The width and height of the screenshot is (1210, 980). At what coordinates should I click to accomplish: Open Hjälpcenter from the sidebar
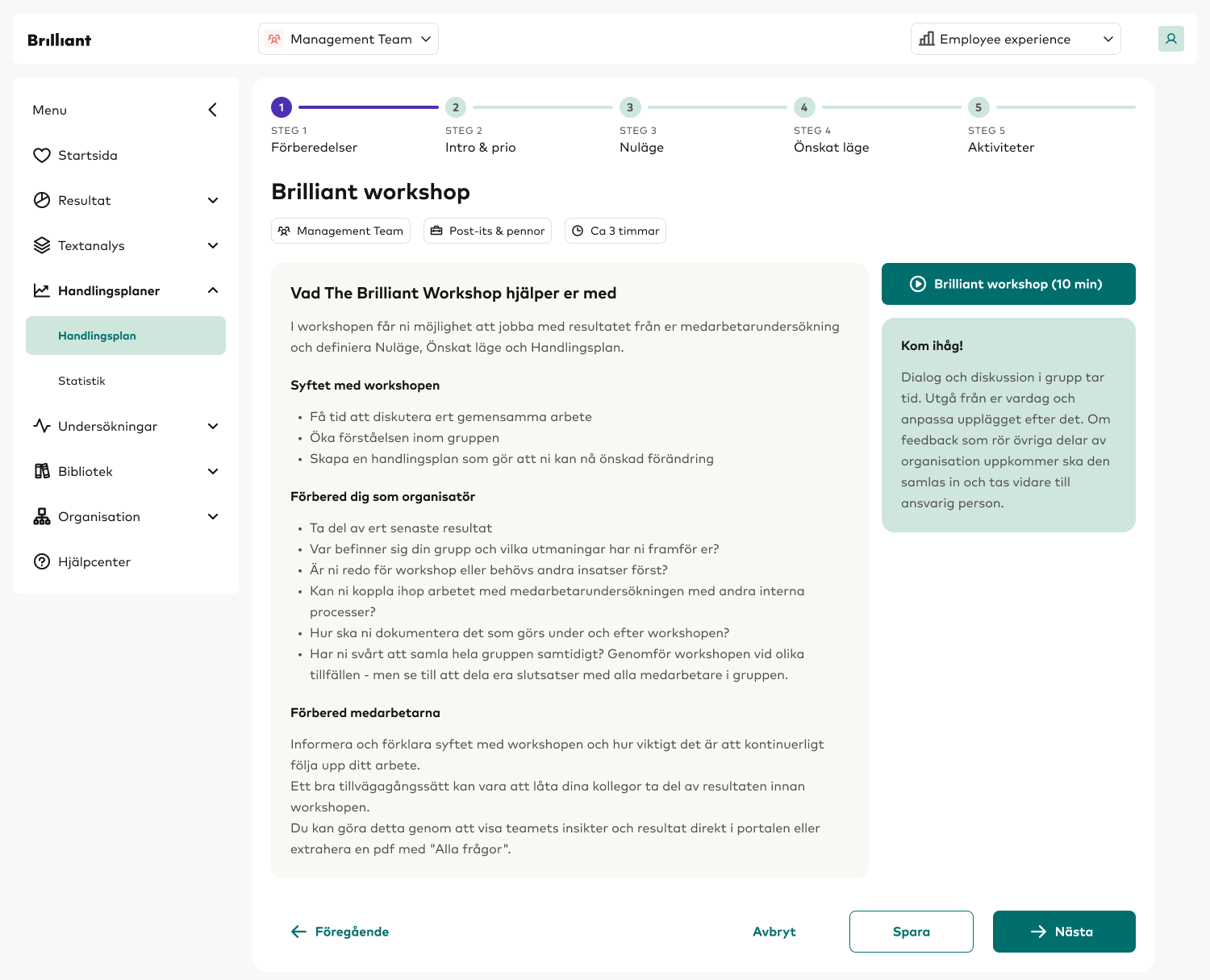94,561
